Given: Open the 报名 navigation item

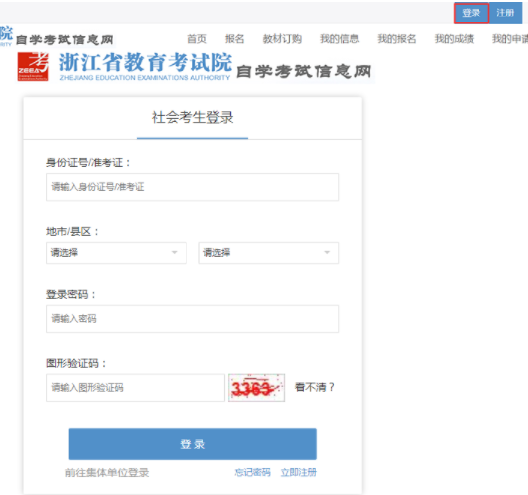Looking at the screenshot, I should pyautogui.click(x=234, y=39).
